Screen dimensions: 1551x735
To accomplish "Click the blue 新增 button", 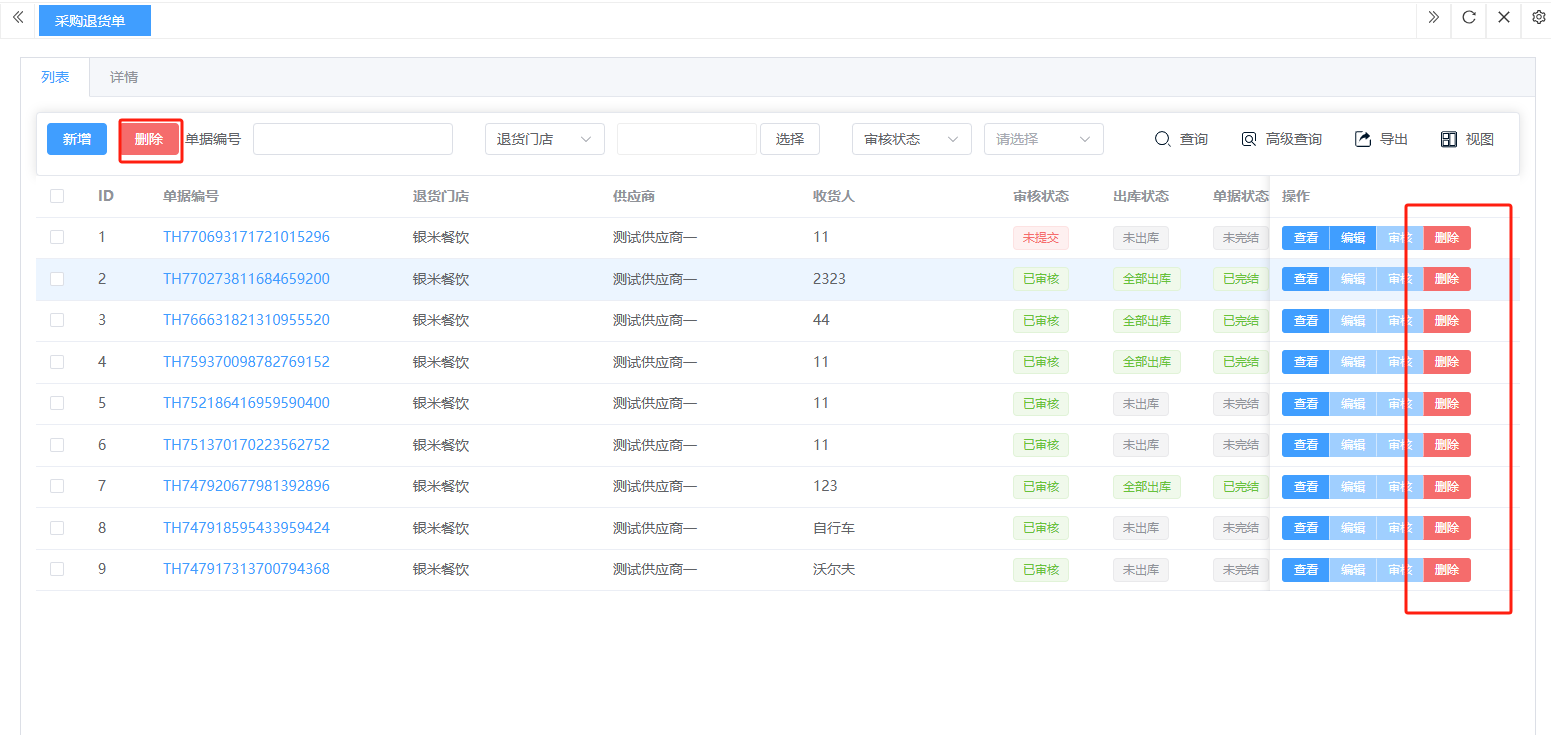I will (x=77, y=139).
